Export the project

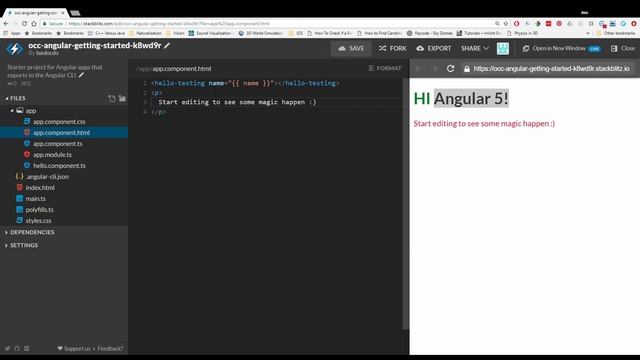tap(433, 49)
